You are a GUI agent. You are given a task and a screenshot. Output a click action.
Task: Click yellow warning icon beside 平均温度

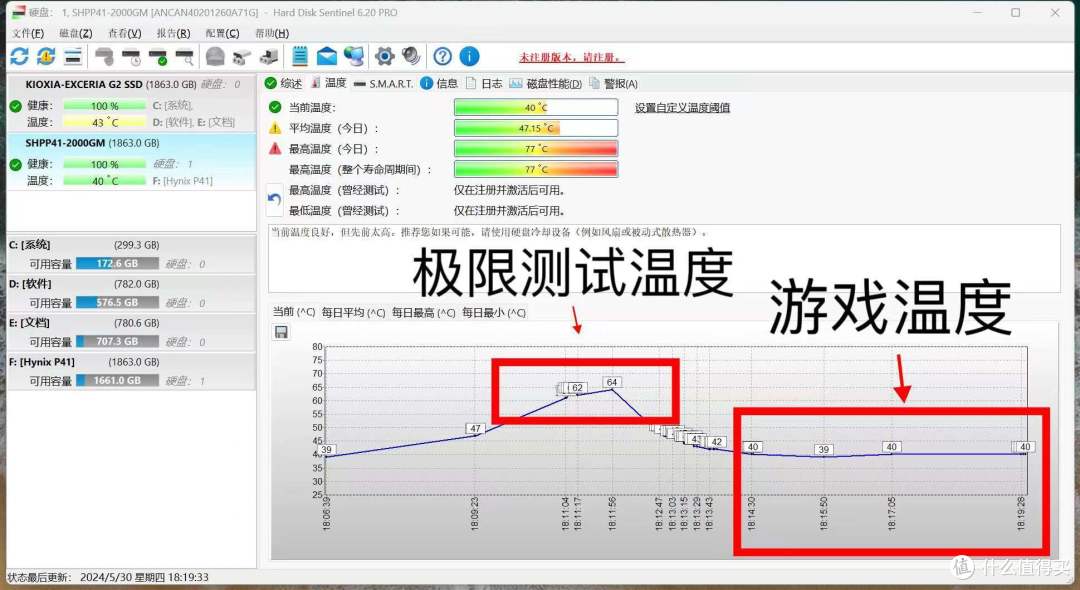[275, 128]
